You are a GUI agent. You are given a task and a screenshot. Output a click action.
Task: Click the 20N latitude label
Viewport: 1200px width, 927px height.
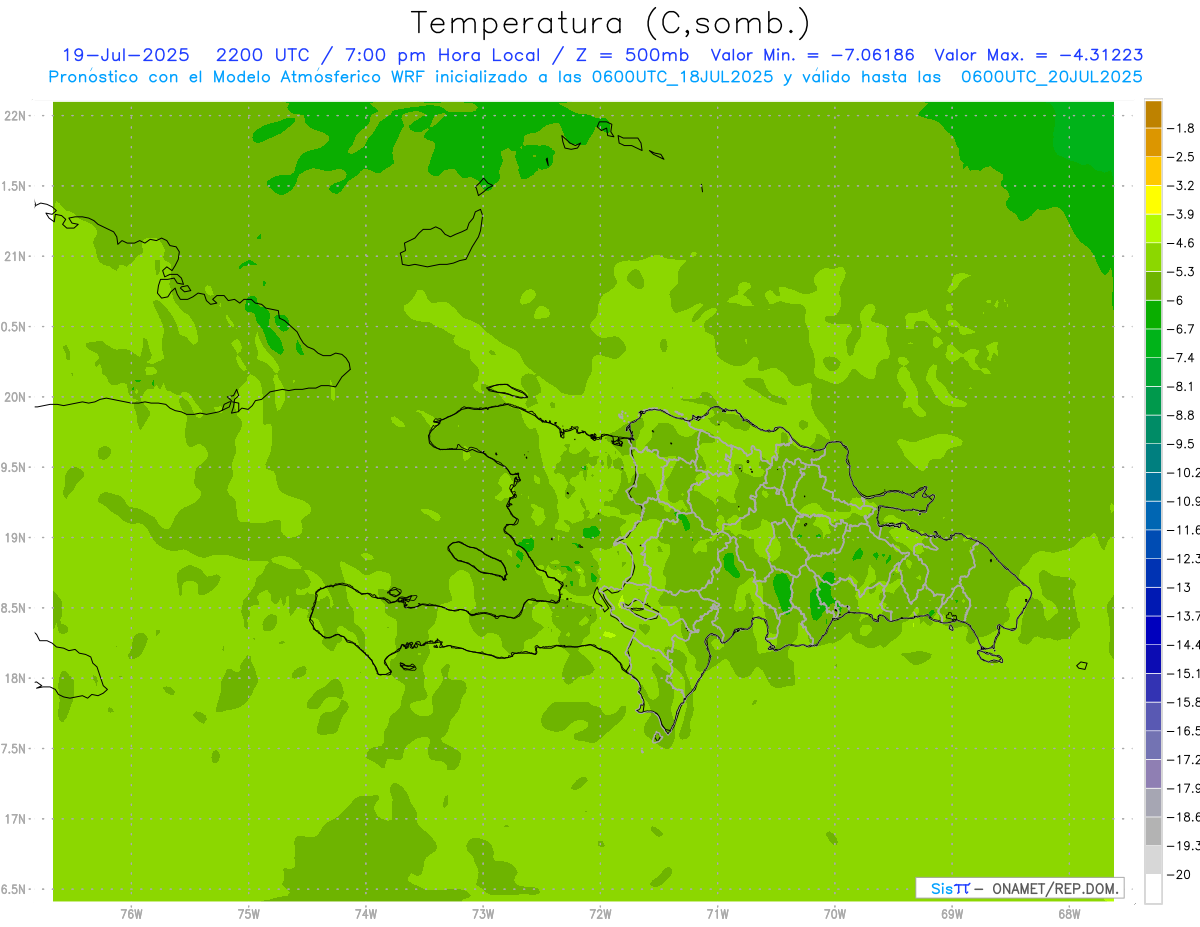(16, 397)
